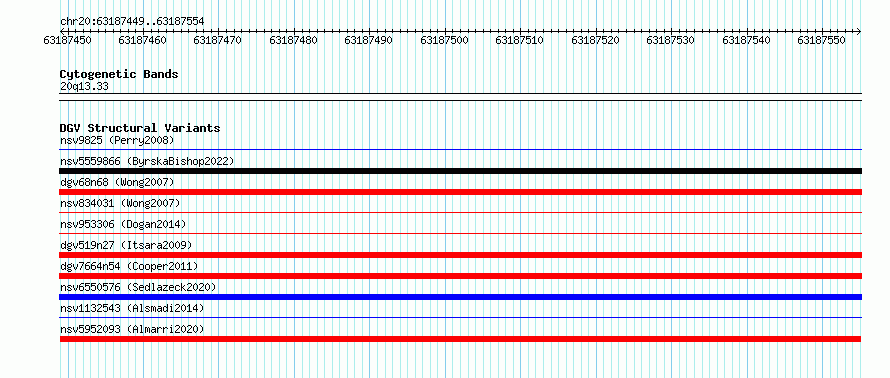Open variant nsv5559866 (ByrskaBishop2022) label
The image size is (890, 378).
(x=147, y=161)
